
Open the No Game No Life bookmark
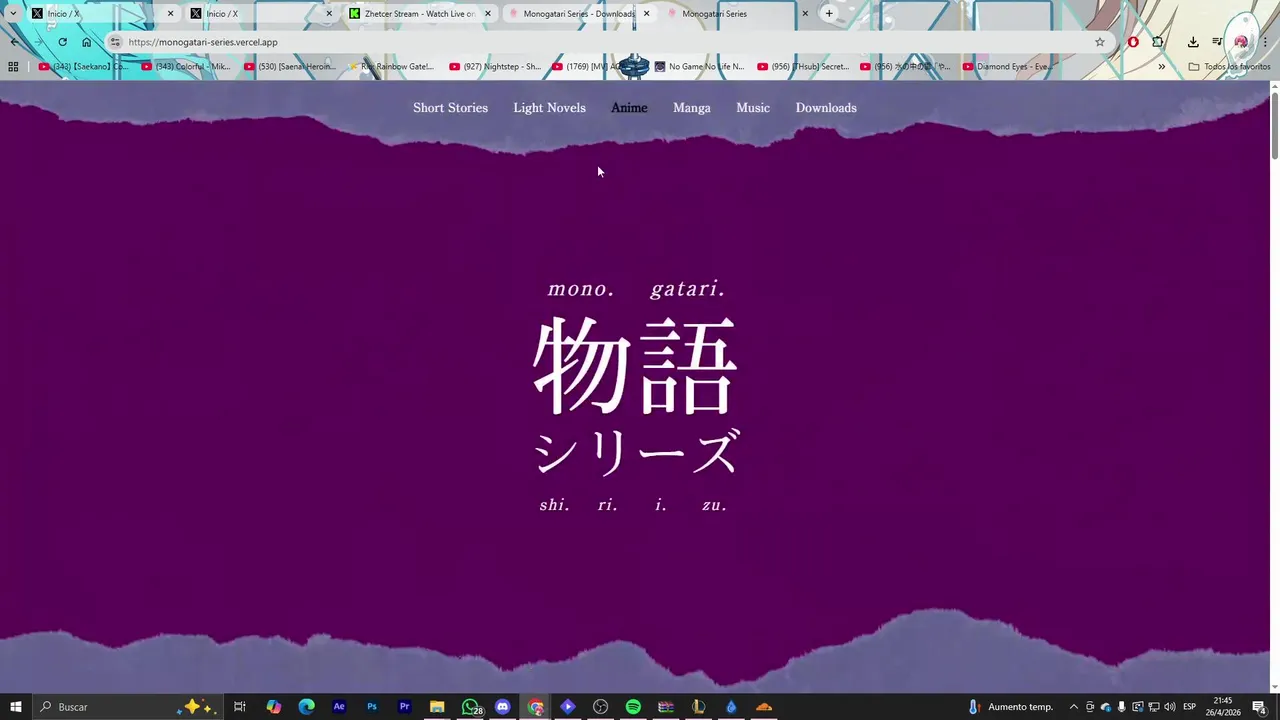(x=699, y=67)
